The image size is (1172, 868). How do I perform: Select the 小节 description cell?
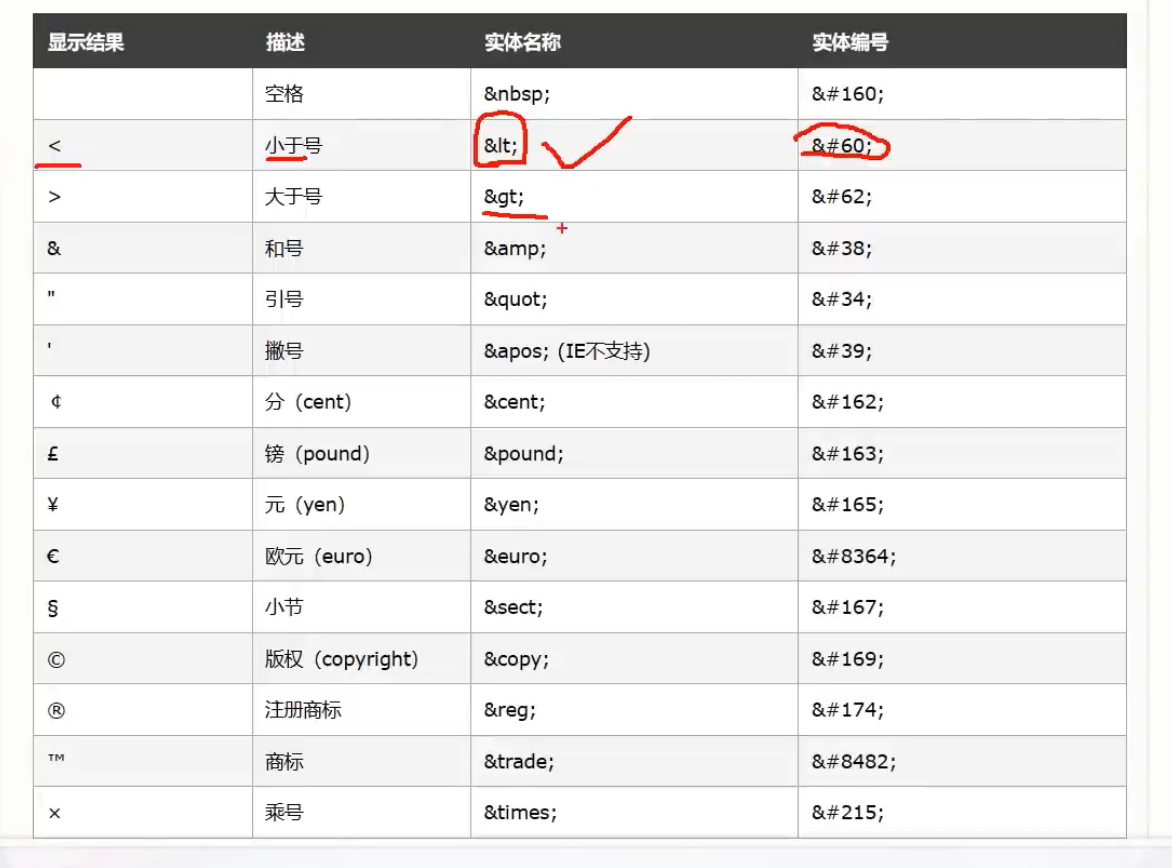pos(284,607)
